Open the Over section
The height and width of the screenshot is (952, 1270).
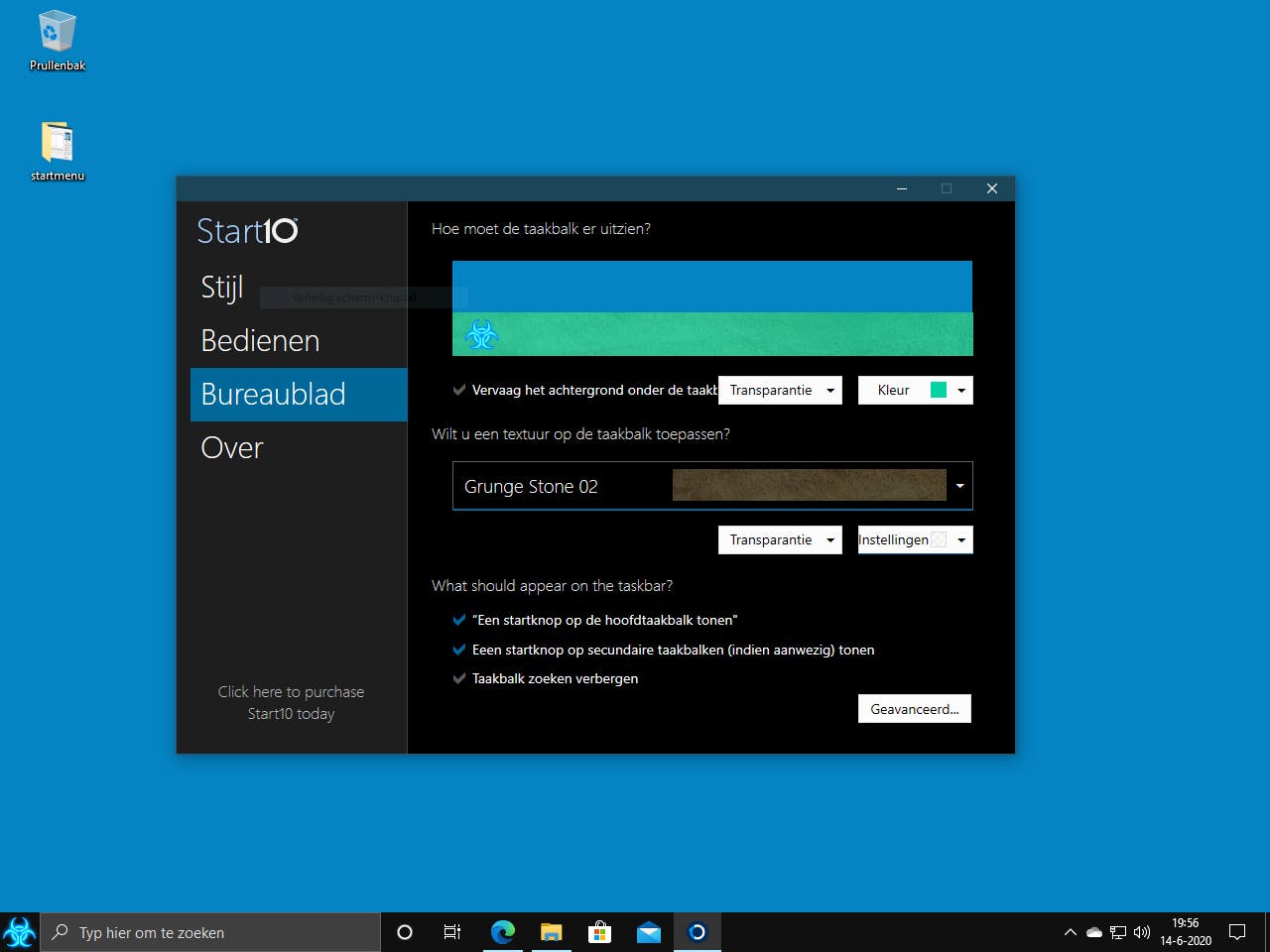click(x=299, y=448)
